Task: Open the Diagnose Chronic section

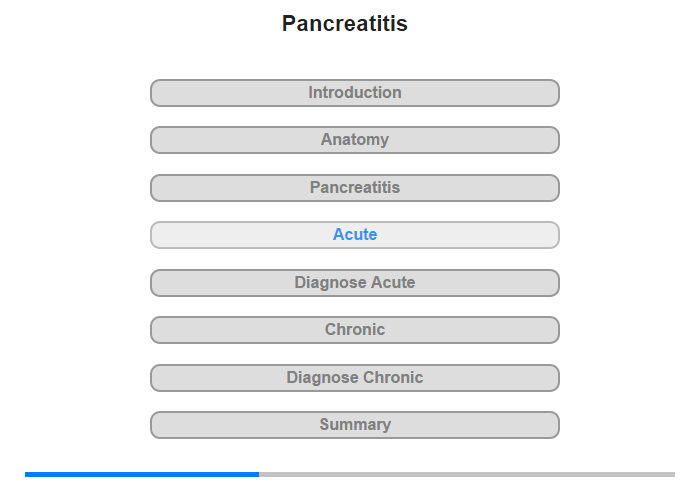Action: point(354,378)
